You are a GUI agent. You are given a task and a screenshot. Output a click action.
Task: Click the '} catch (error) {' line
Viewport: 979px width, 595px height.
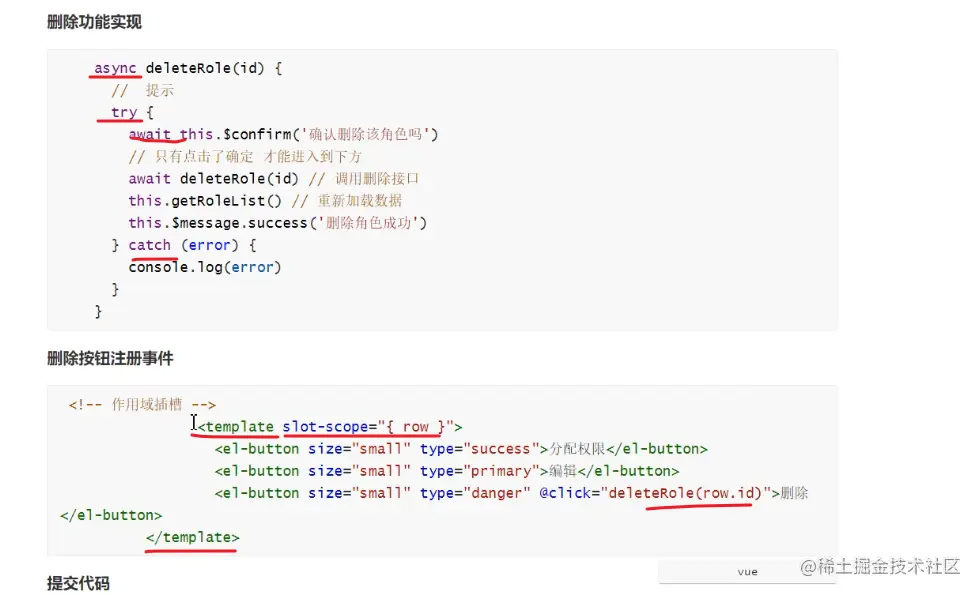click(184, 245)
